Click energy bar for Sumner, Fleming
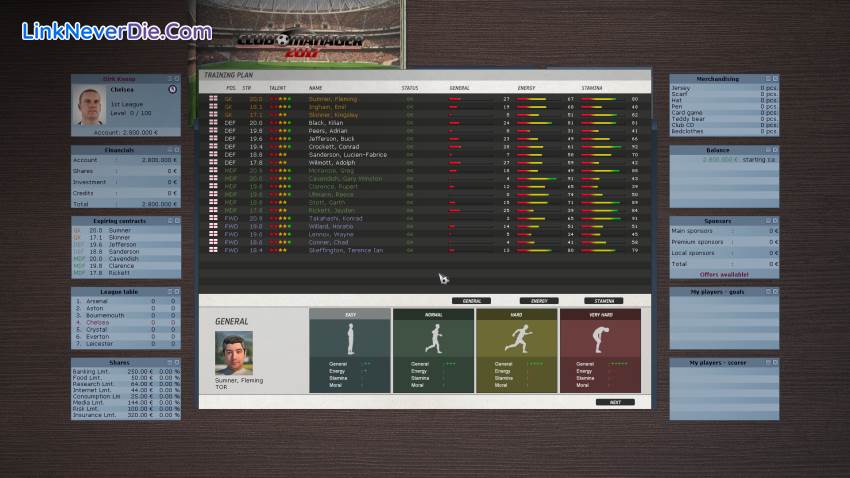 tap(530, 99)
